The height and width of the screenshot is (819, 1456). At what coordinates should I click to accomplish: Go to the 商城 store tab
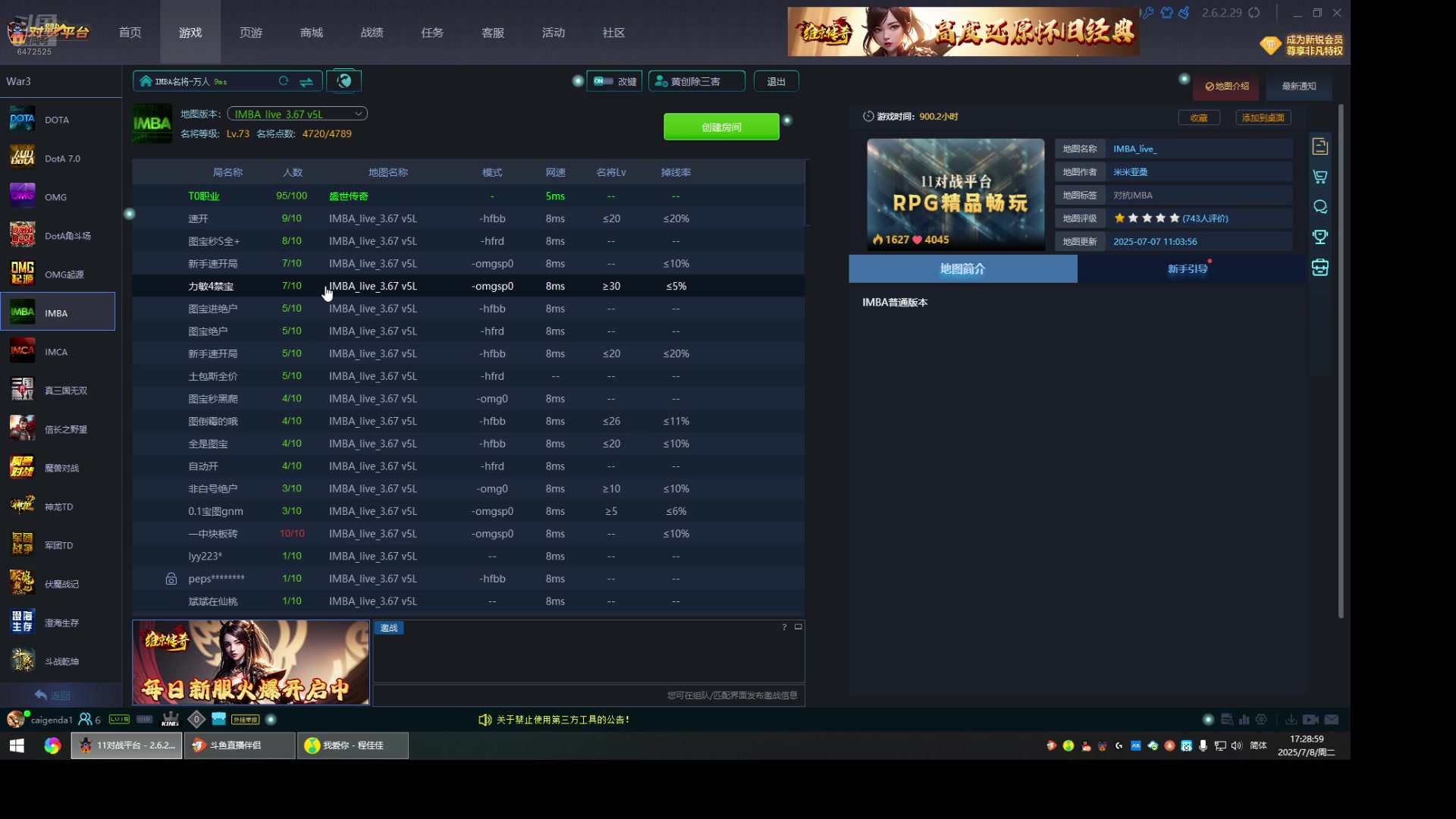click(x=312, y=33)
